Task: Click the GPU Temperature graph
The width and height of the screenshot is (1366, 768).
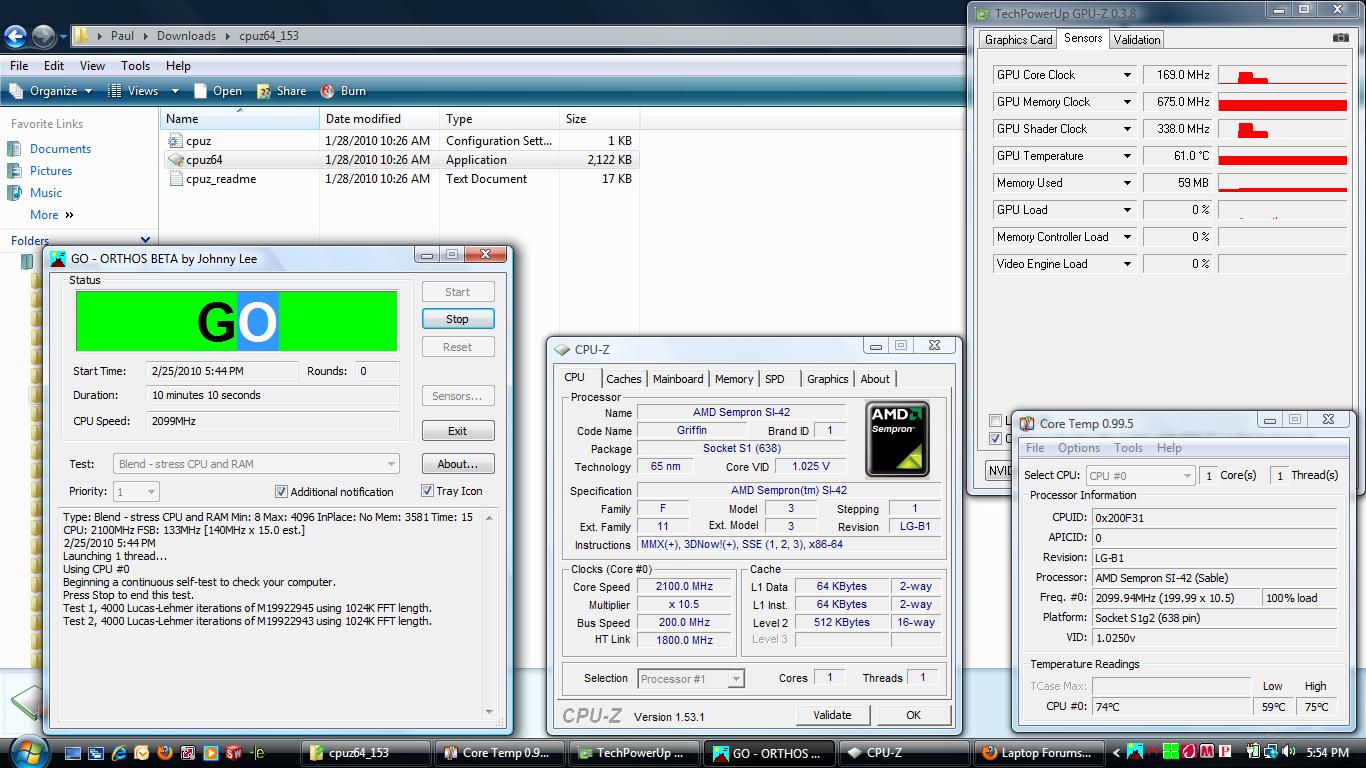Action: (1282, 156)
